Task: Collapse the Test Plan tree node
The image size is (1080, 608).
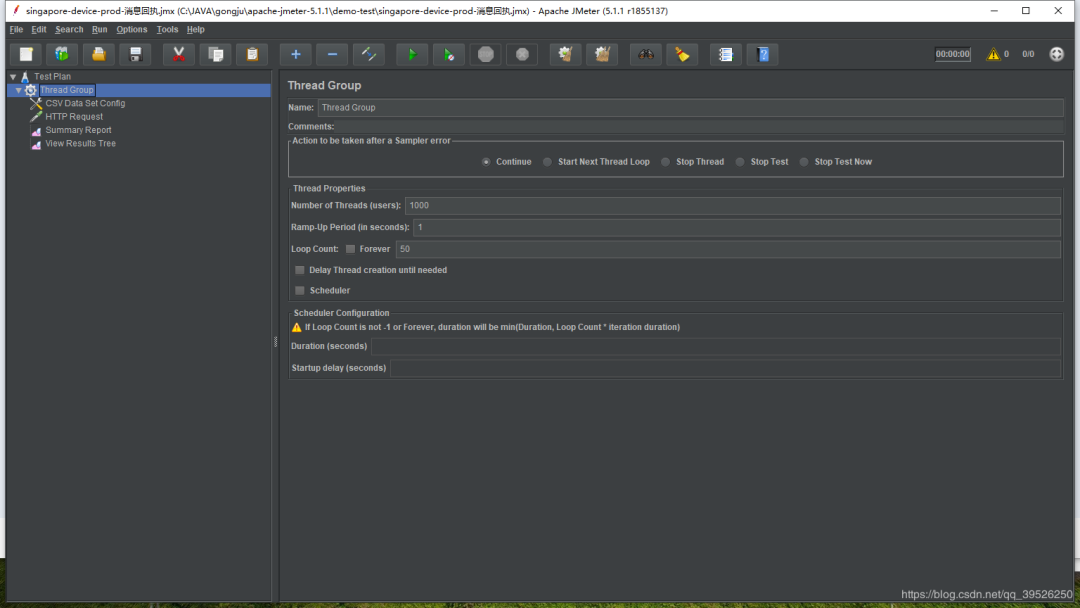Action: 13,77
